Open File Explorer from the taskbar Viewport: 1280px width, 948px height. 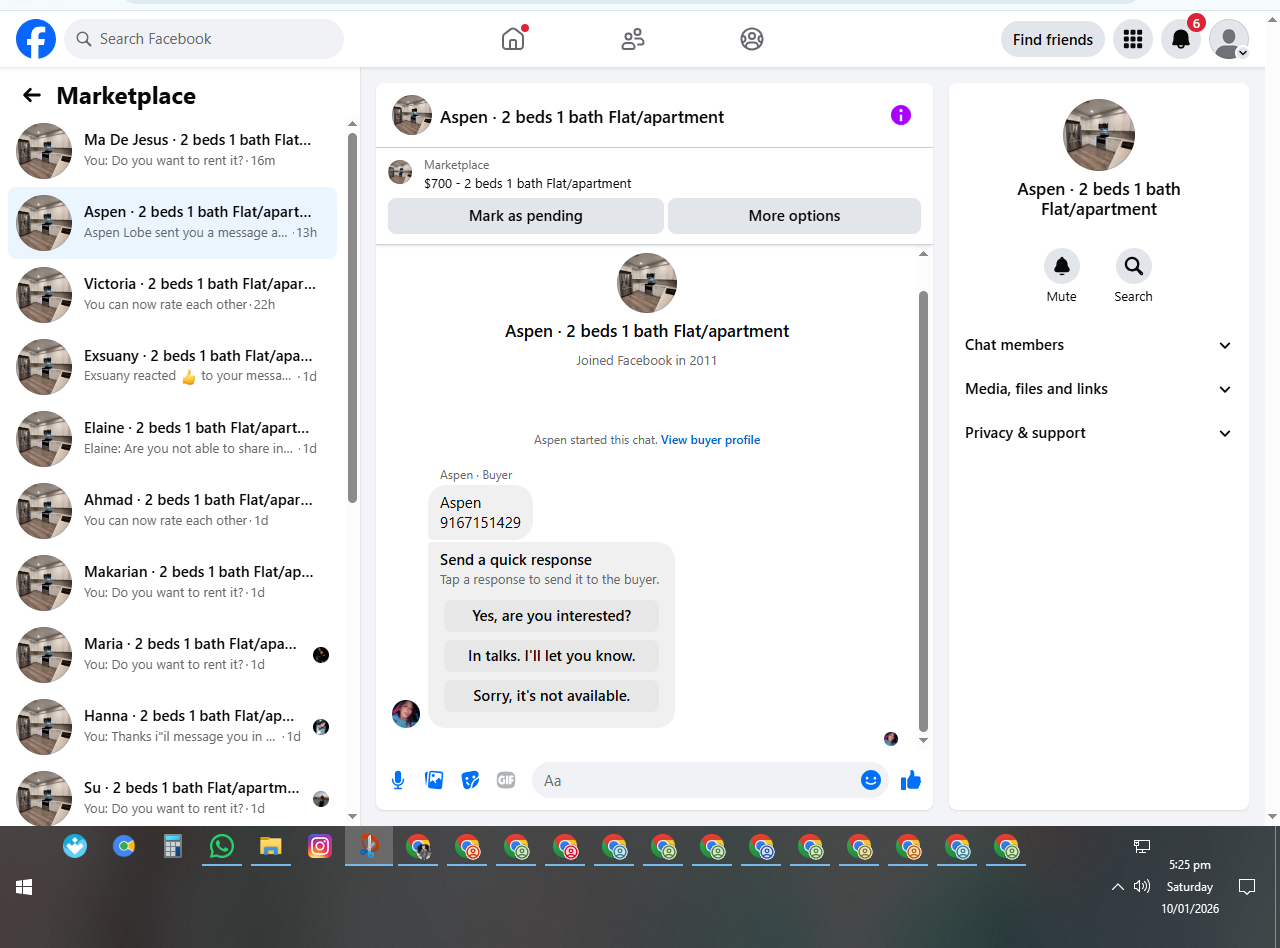click(270, 846)
